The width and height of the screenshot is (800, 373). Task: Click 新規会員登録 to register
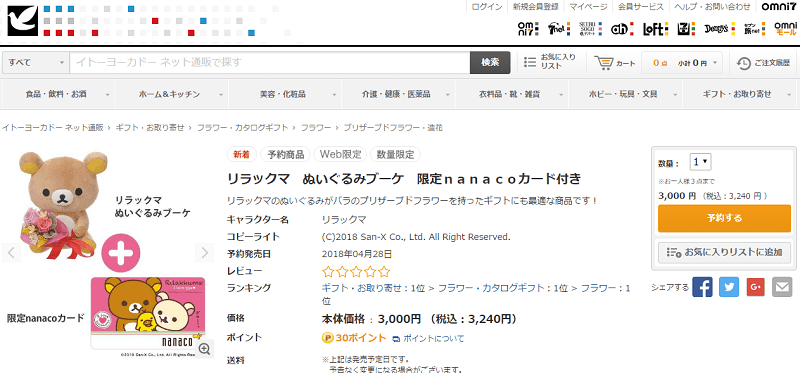(x=536, y=7)
